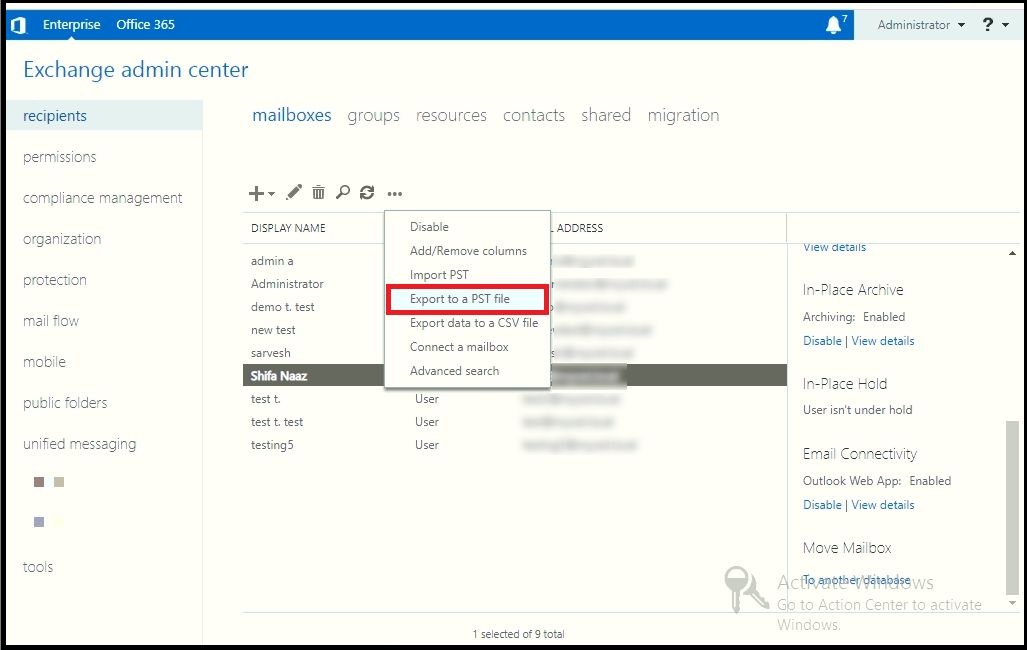
Task: Choose Export to a PST file
Action: pyautogui.click(x=467, y=299)
